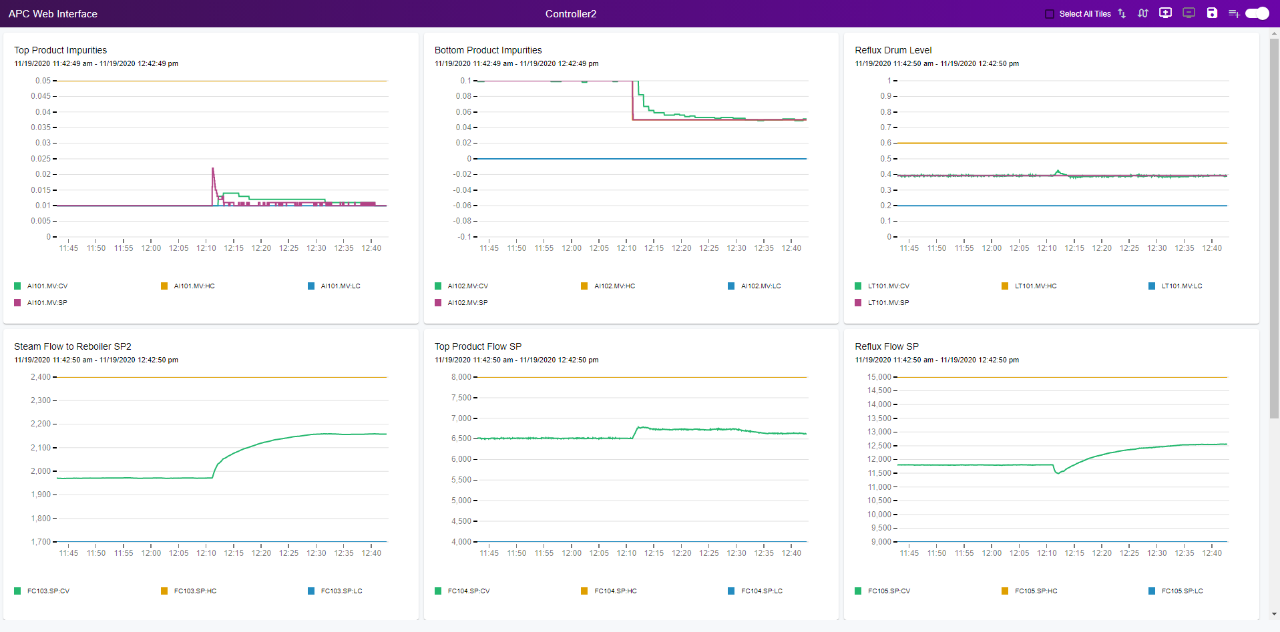
Task: Select the Top Product Impurities tile title
Action: (x=61, y=50)
